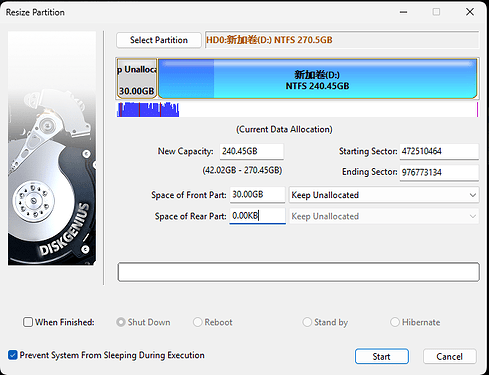The width and height of the screenshot is (489, 375).
Task: Click the Start button
Action: [382, 357]
